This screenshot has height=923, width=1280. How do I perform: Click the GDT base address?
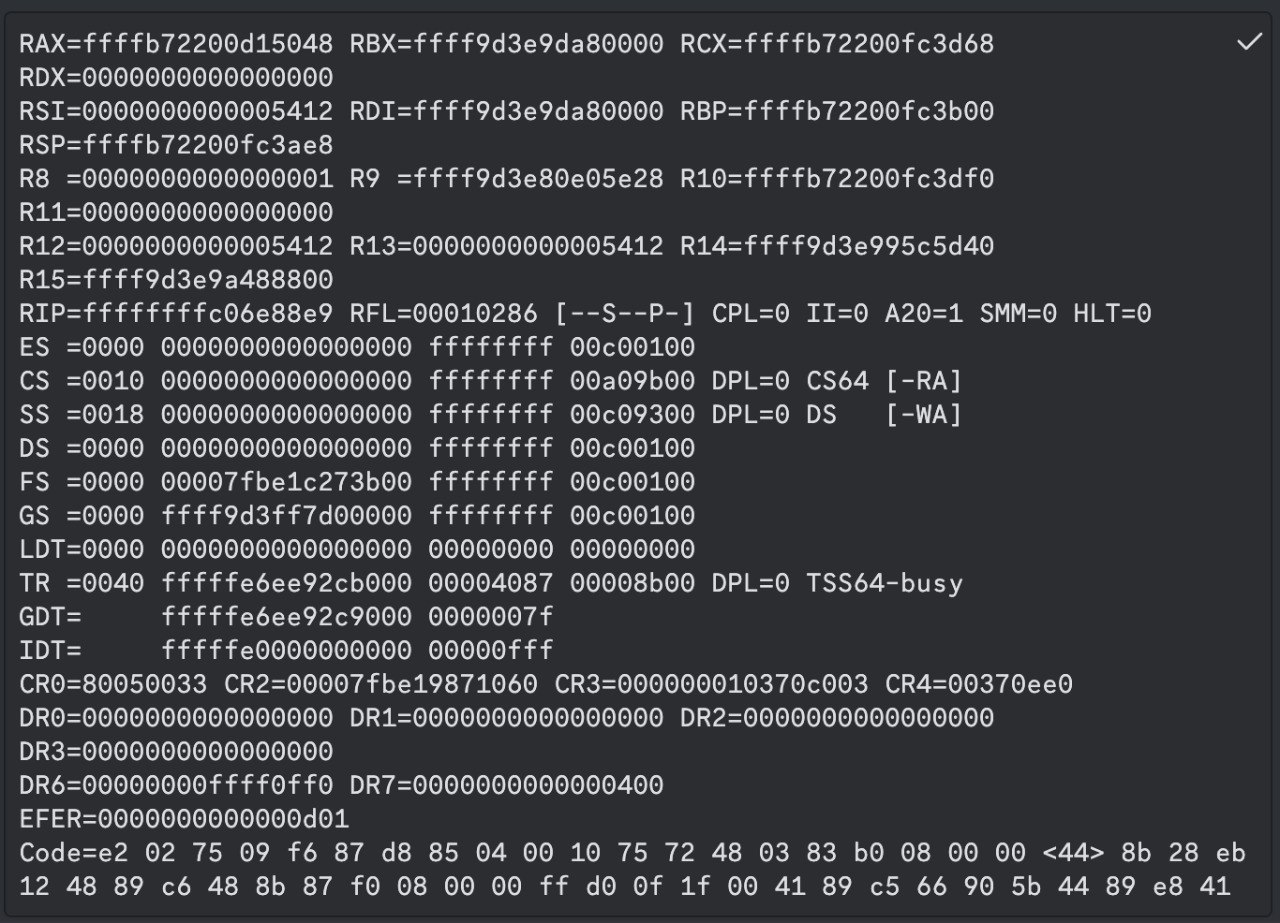tap(286, 617)
